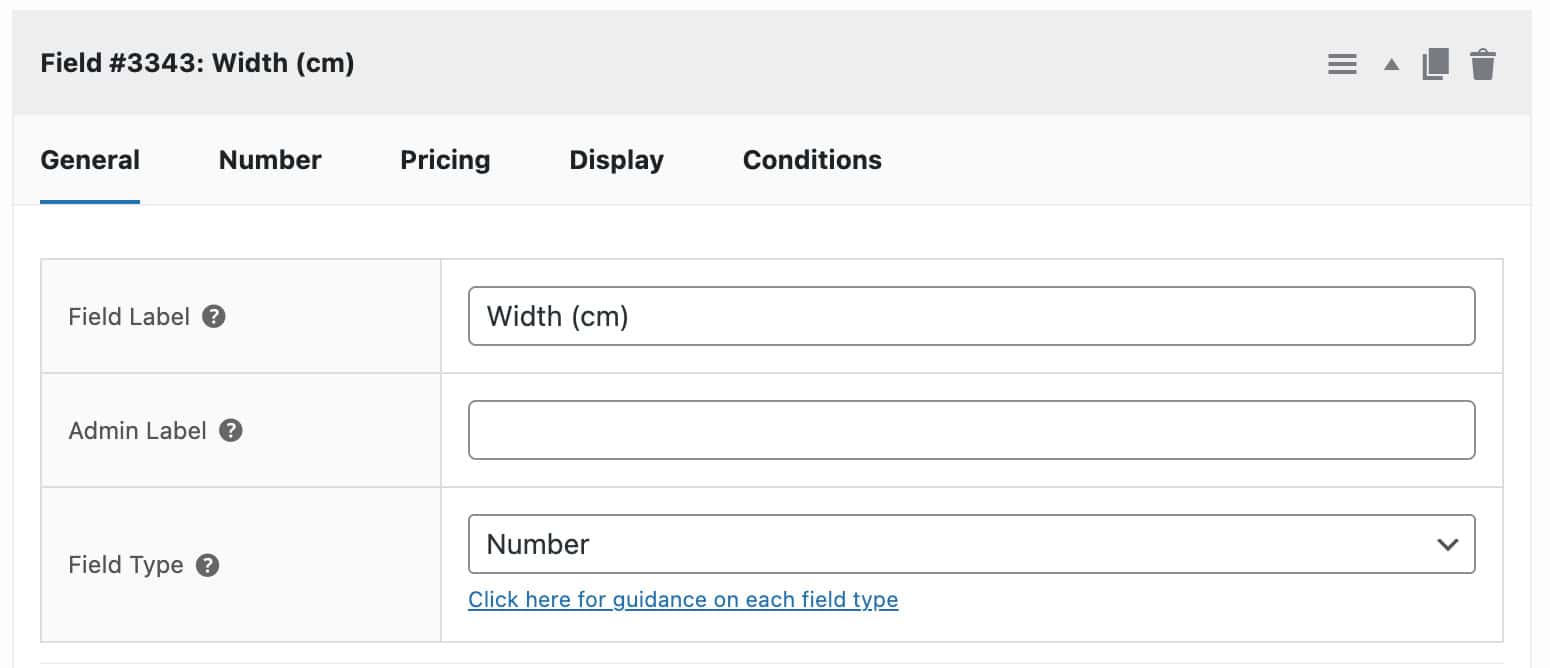Image resolution: width=1550 pixels, height=668 pixels.
Task: Open guidance on each field type
Action: pos(683,599)
